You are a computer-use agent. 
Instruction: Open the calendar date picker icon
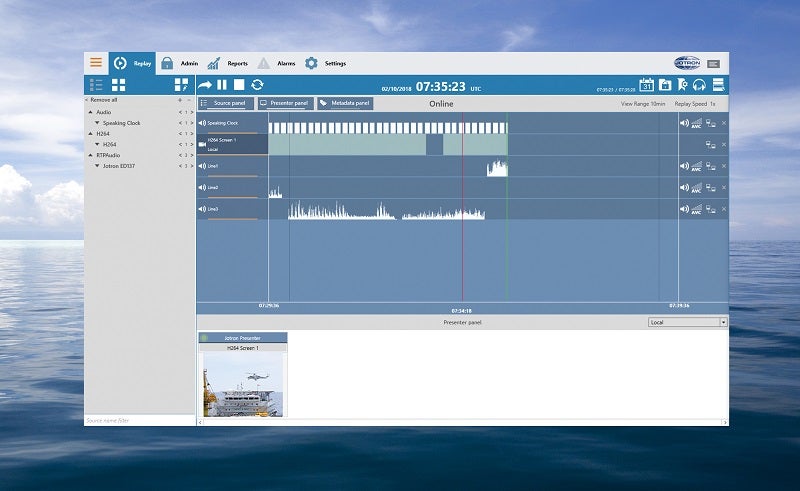click(646, 86)
